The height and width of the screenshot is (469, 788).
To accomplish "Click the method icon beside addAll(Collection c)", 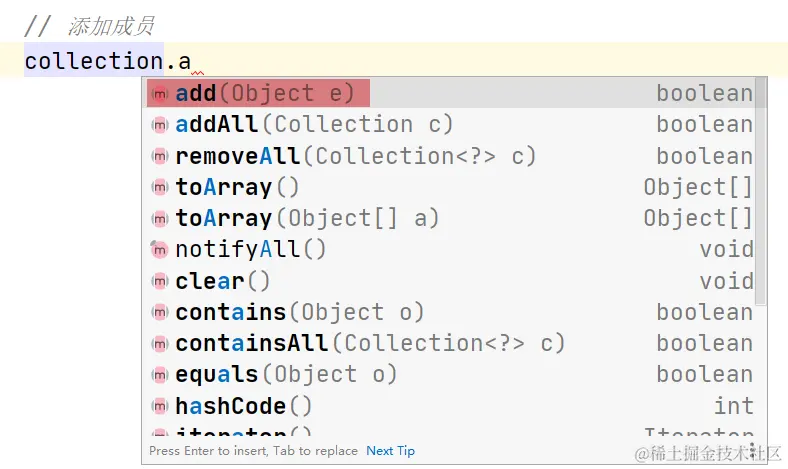I will 159,125.
